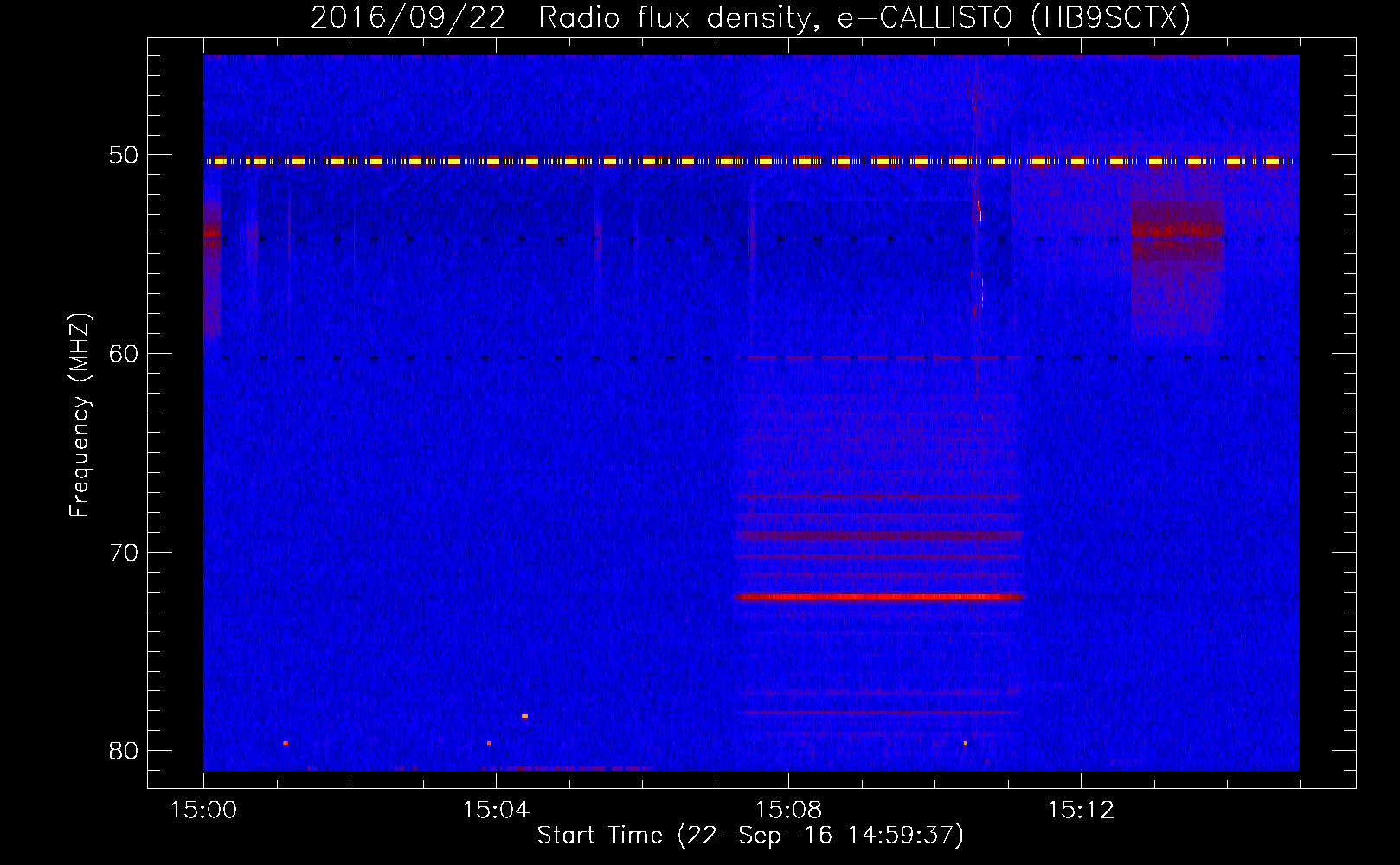This screenshot has height=865, width=1400.
Task: Click the 15:12 time tick label
Action: (1081, 811)
